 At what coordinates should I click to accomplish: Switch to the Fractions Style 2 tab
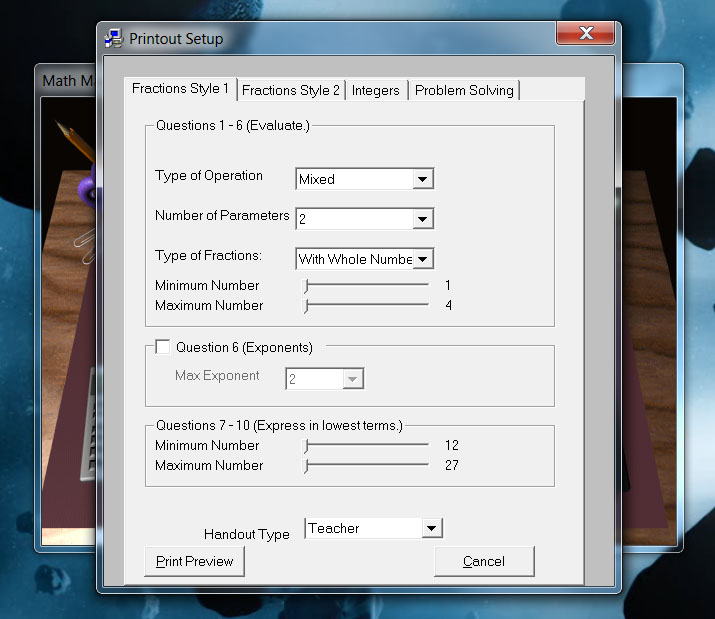click(291, 90)
